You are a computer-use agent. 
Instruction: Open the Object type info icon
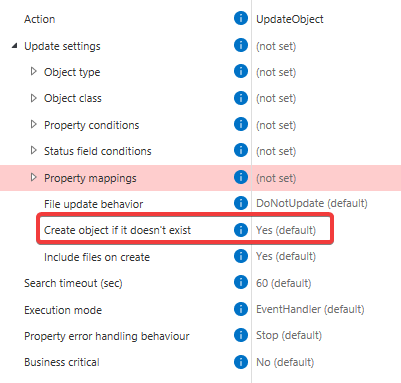click(241, 71)
